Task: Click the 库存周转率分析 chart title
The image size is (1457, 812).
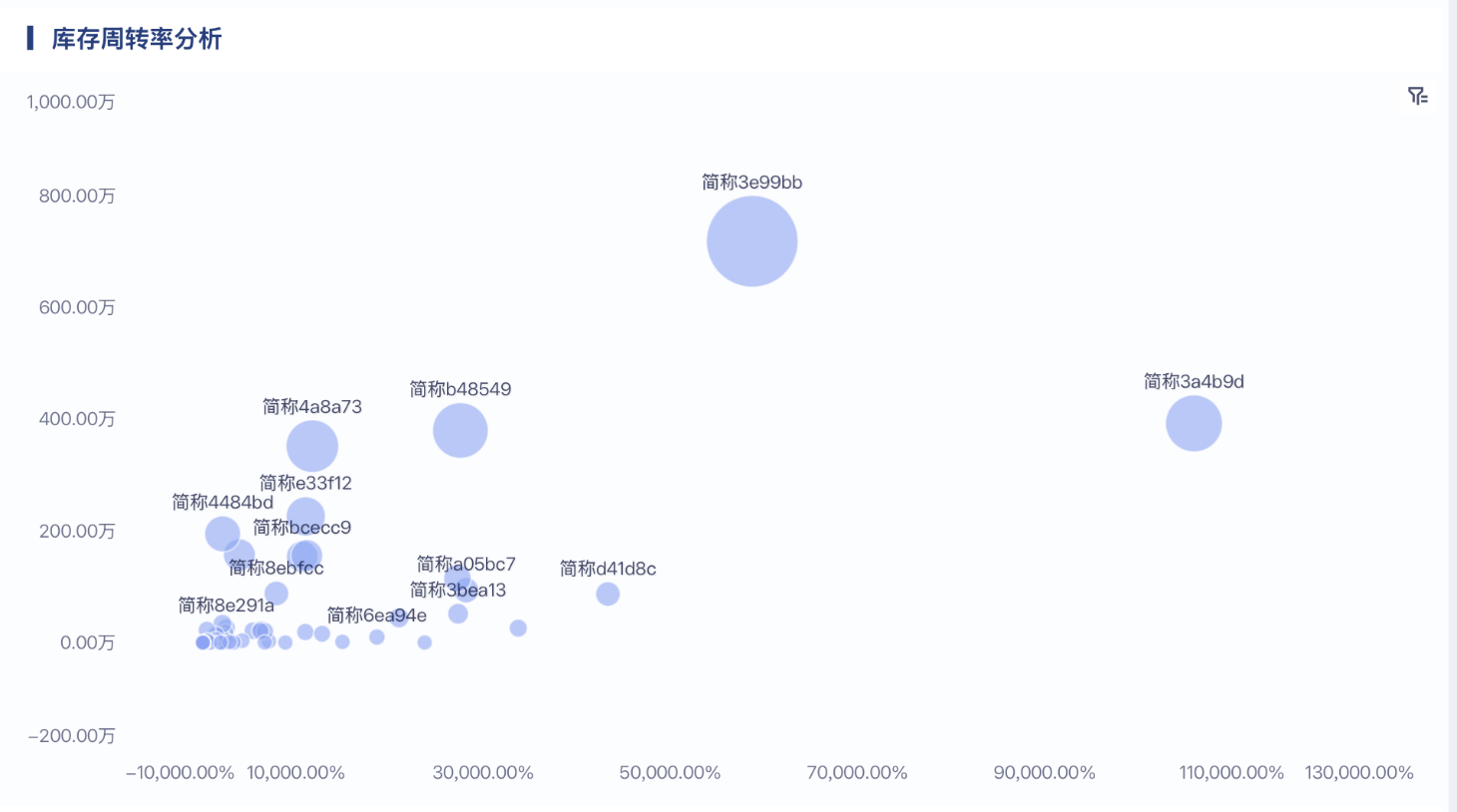Action: pos(137,39)
